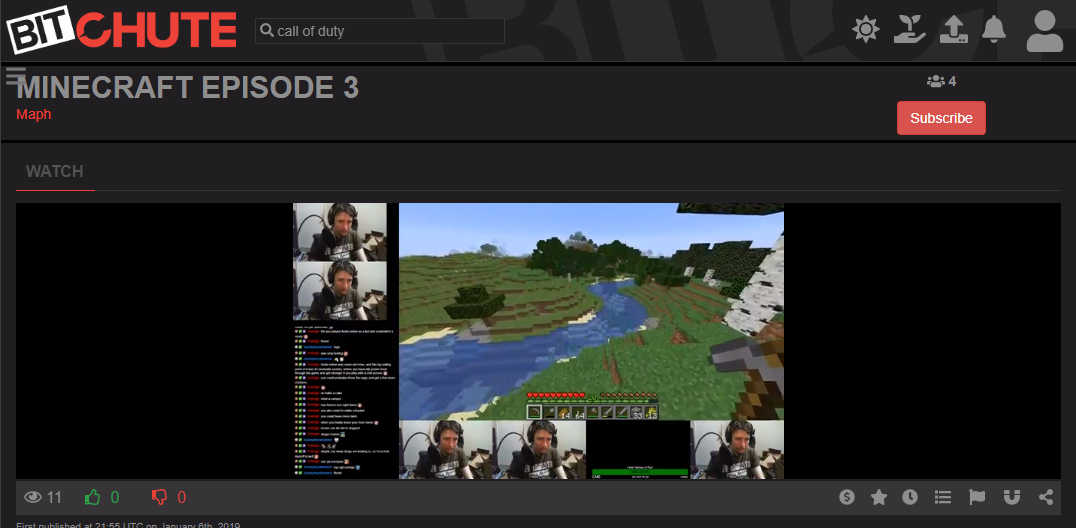1076x528 pixels.
Task: Click the dollar tip icon
Action: pyautogui.click(x=847, y=497)
